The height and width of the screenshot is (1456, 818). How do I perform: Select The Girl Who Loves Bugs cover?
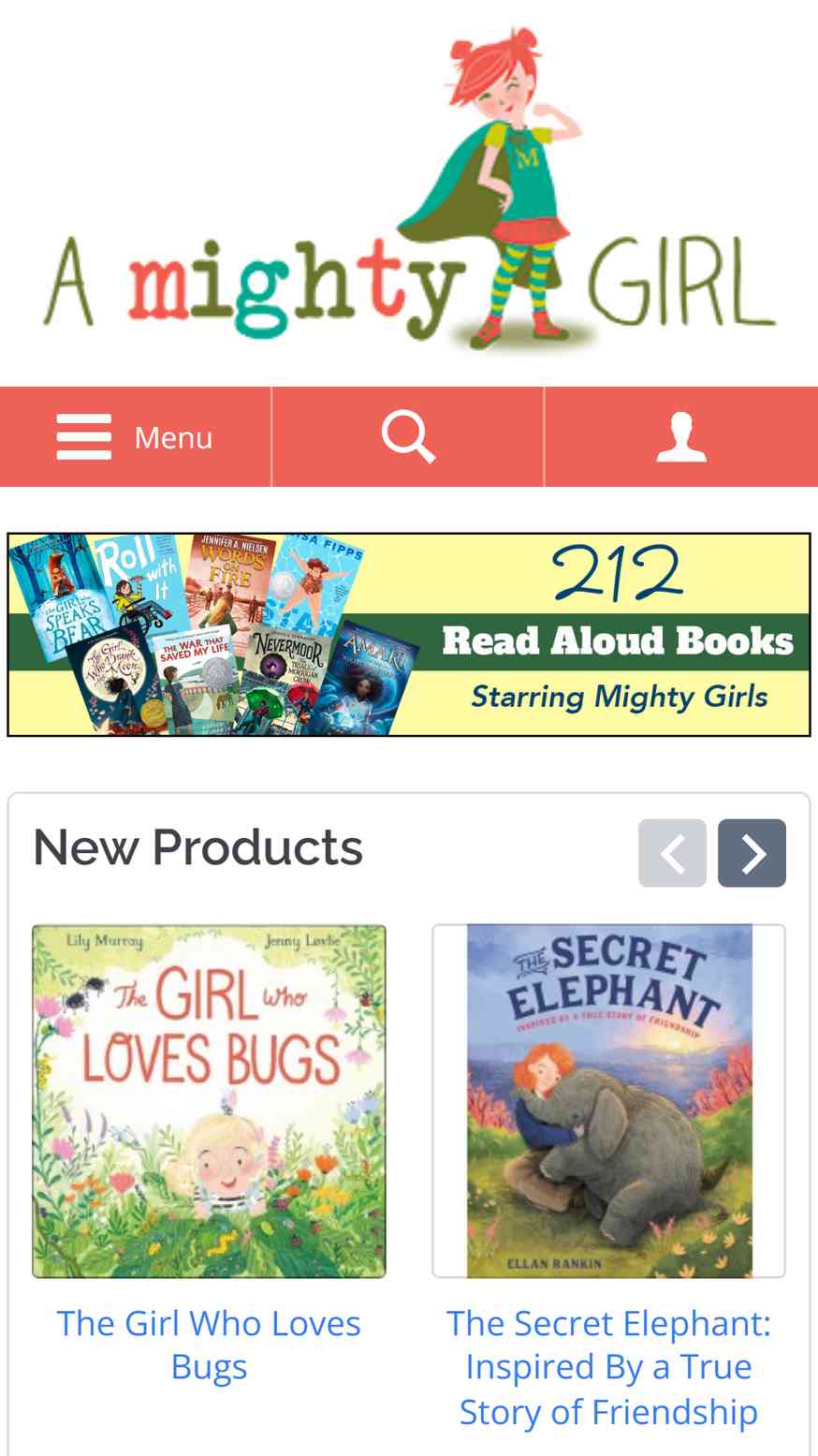209,1101
